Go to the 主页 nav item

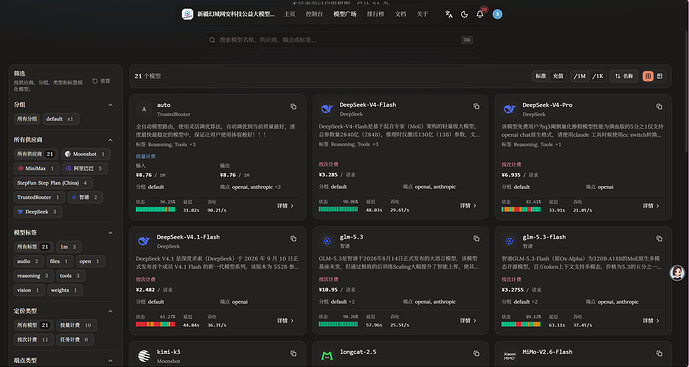(x=290, y=14)
